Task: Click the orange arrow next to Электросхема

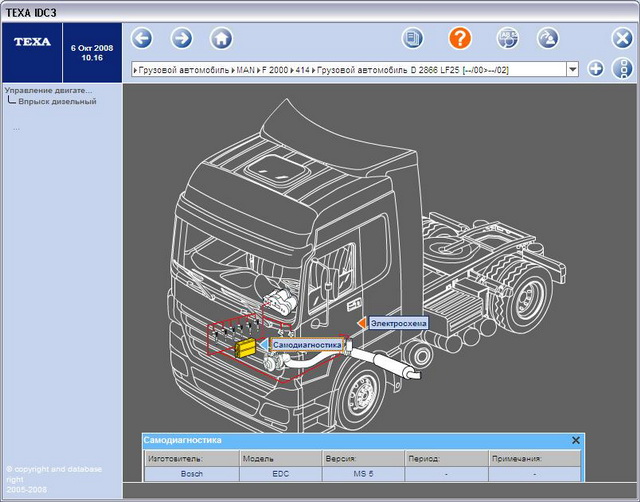Action: 362,323
